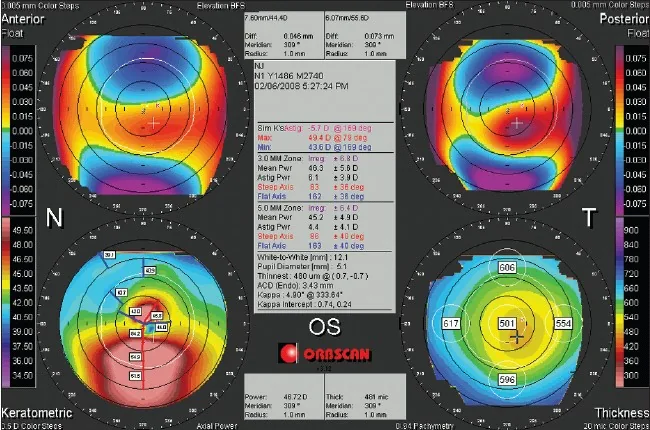Click 600 on the thickness color scale
The width and height of the screenshot is (650, 430).
(x=631, y=303)
